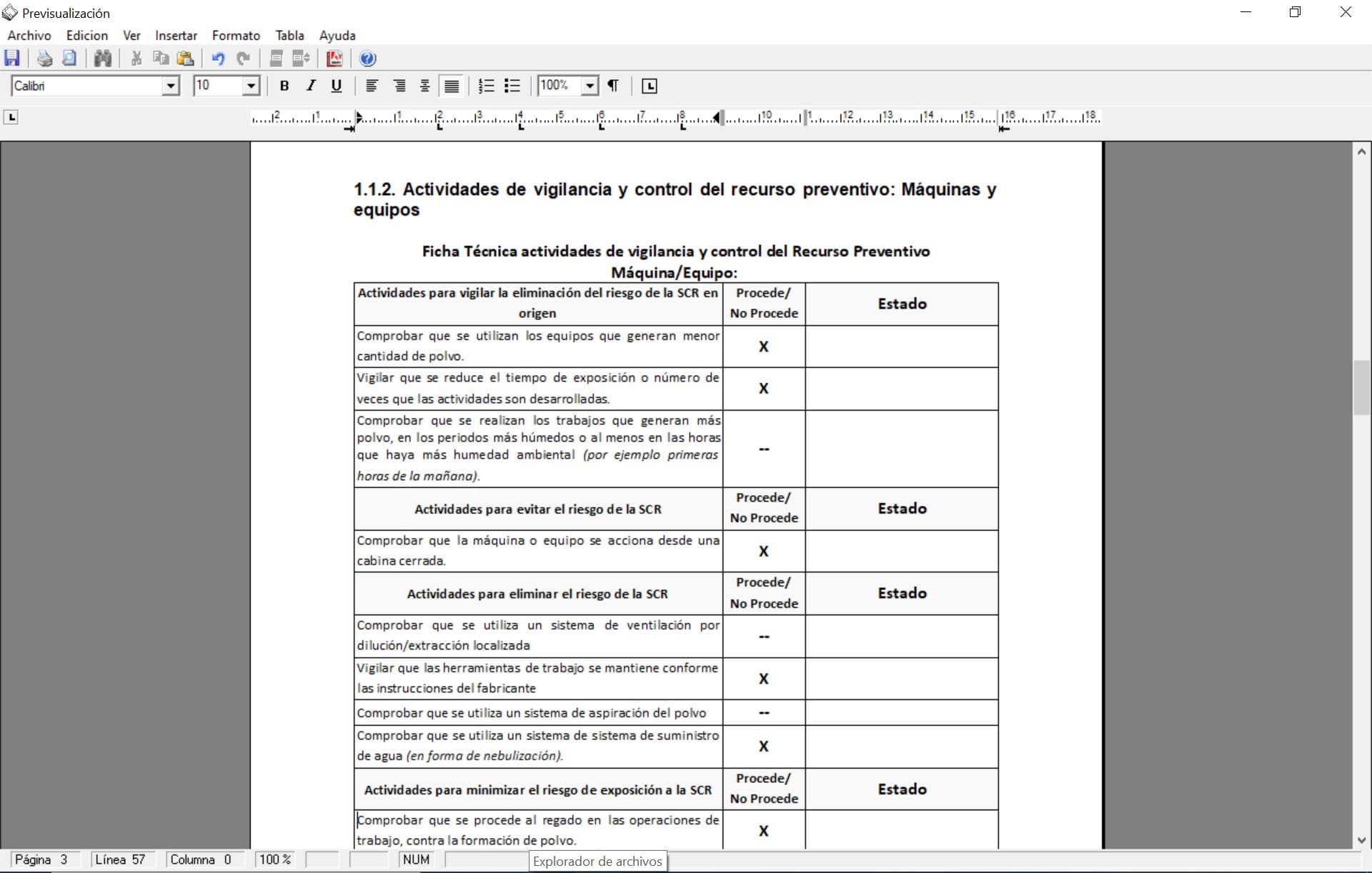Apply bulleted list formatting
Image resolution: width=1372 pixels, height=873 pixels.
click(x=512, y=86)
